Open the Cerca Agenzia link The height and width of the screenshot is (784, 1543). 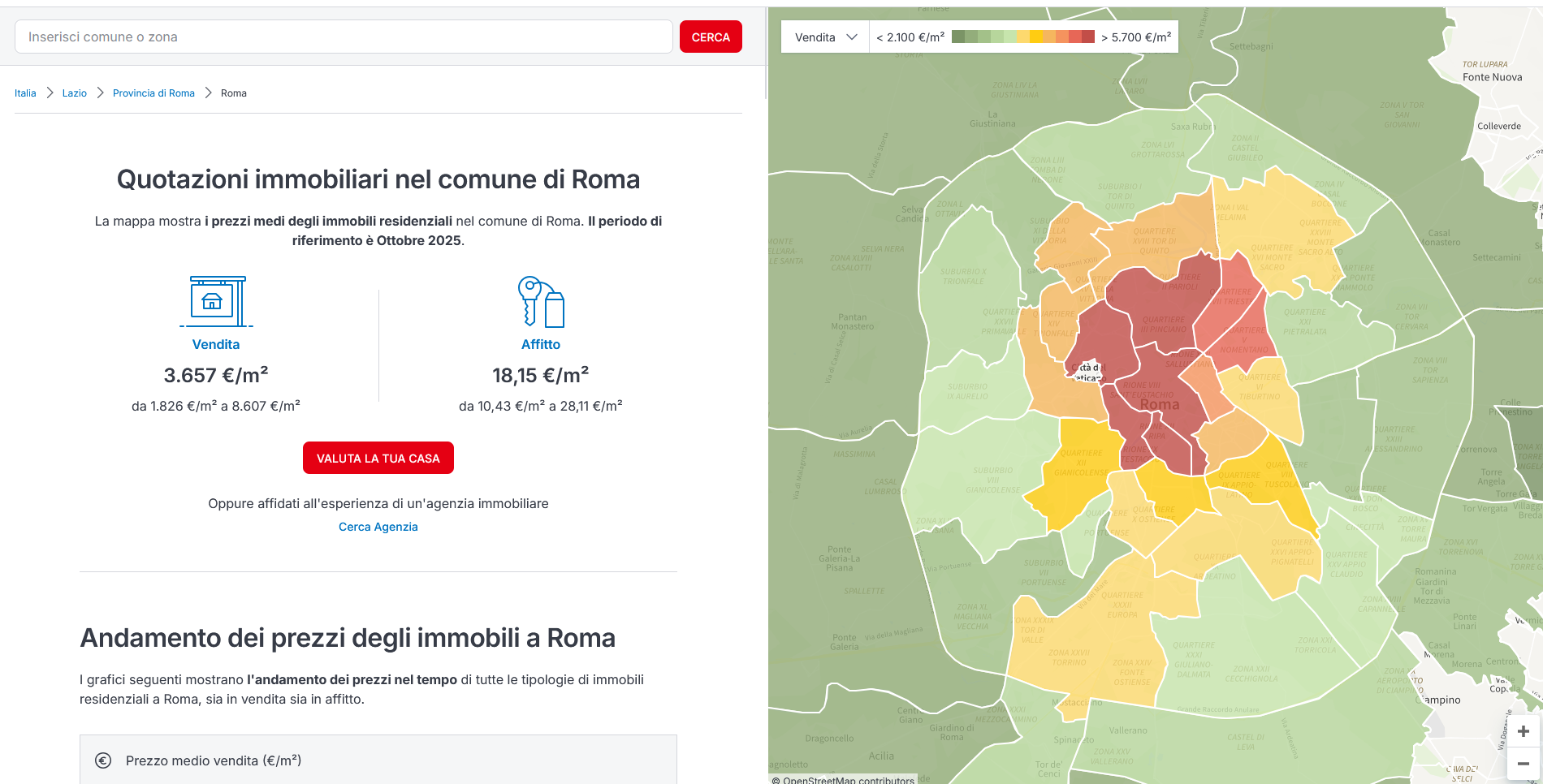378,527
